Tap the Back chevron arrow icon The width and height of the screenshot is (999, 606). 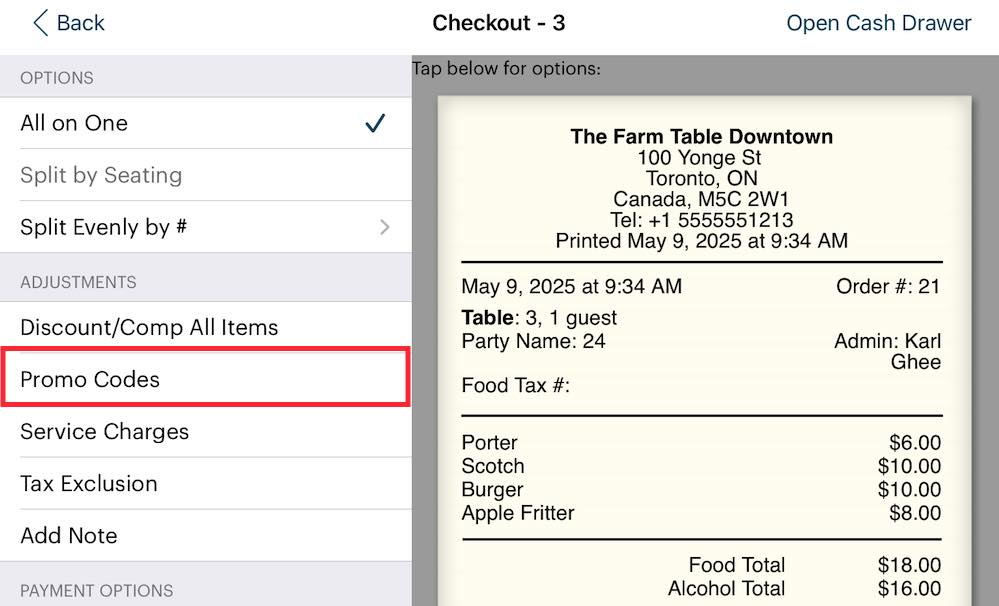[x=40, y=23]
